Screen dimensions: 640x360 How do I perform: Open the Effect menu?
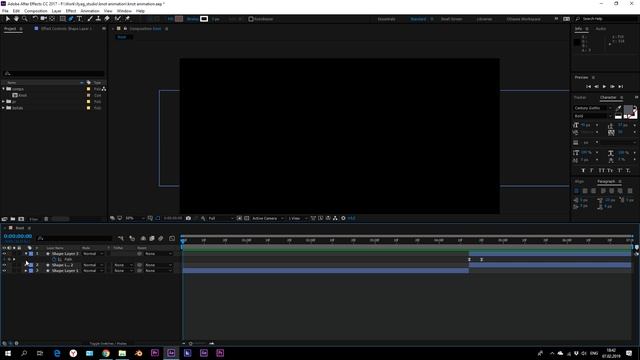(71, 11)
